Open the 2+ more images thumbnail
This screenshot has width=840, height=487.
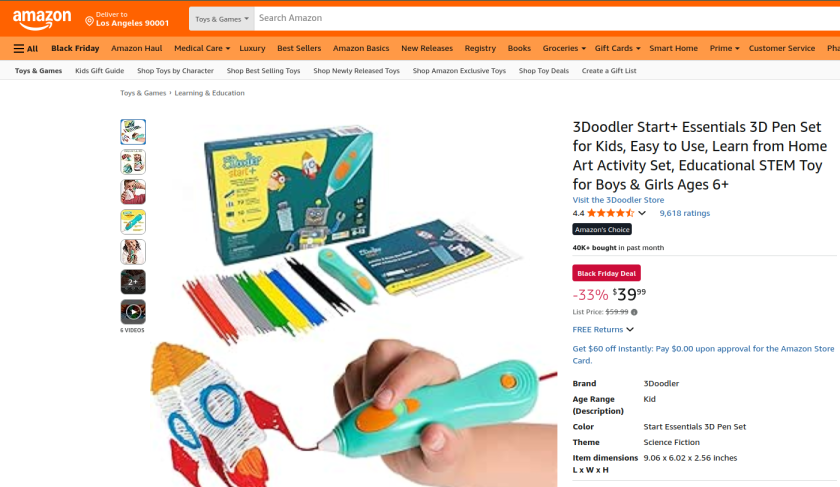(133, 282)
